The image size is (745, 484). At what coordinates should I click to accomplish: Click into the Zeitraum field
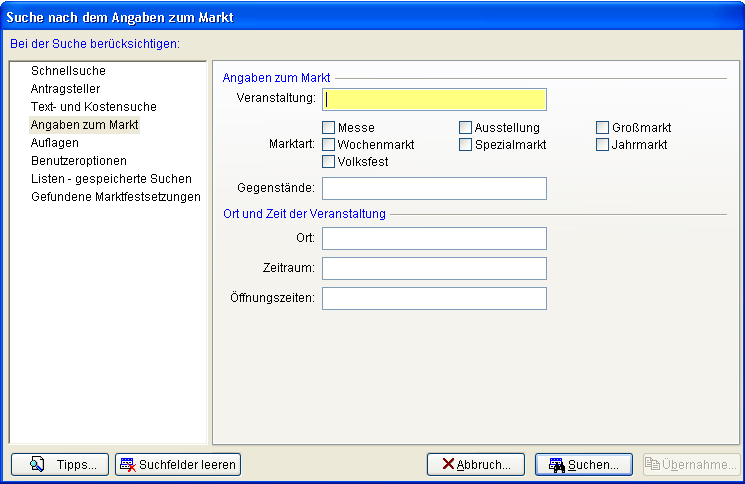pyautogui.click(x=434, y=268)
